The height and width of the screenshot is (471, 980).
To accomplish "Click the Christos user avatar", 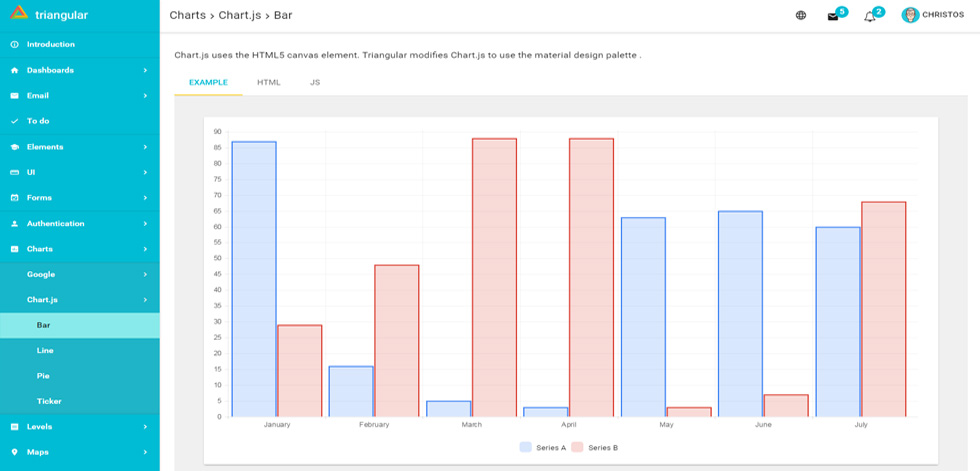I will coord(910,15).
